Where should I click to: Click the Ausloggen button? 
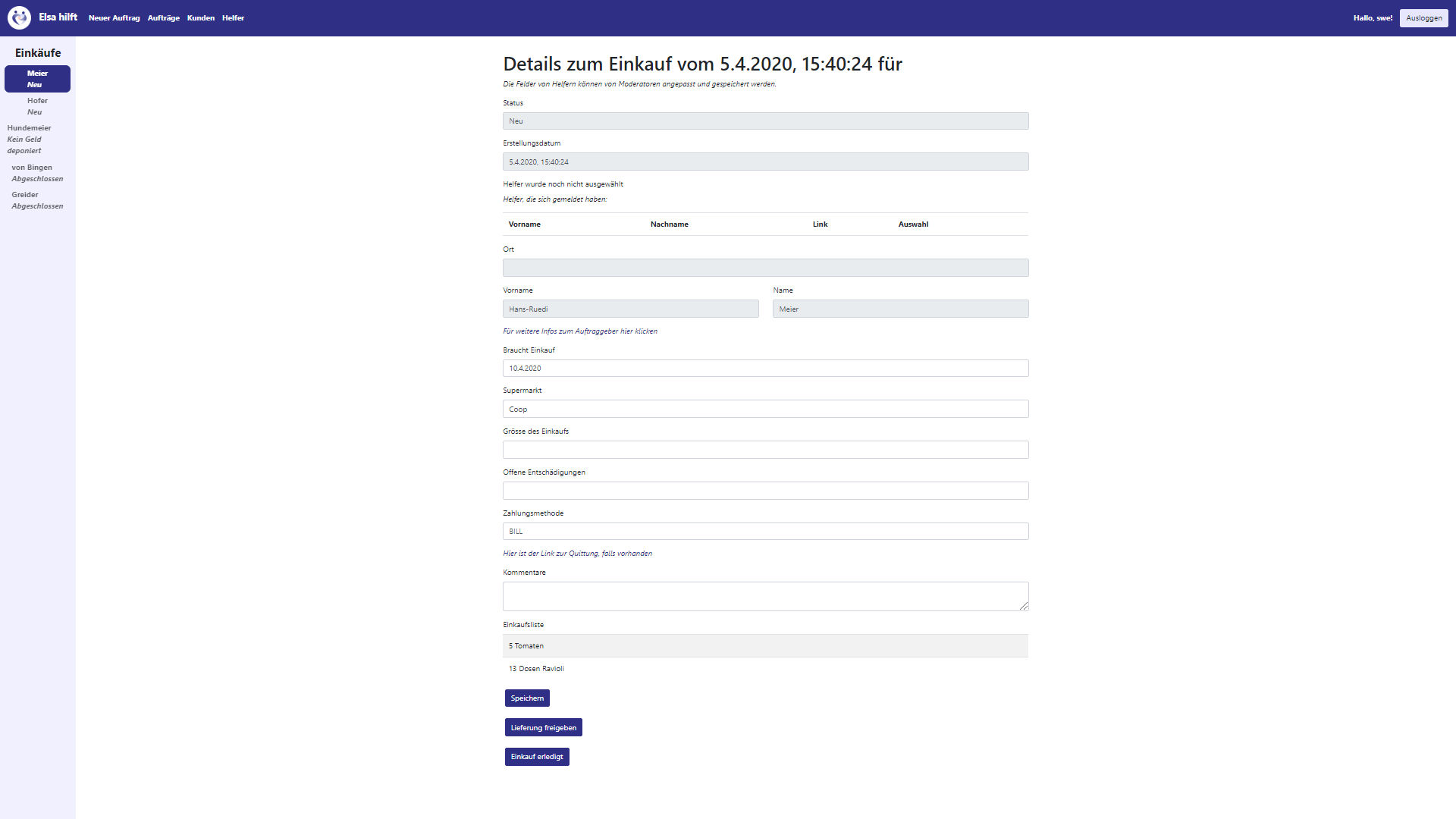1423,17
